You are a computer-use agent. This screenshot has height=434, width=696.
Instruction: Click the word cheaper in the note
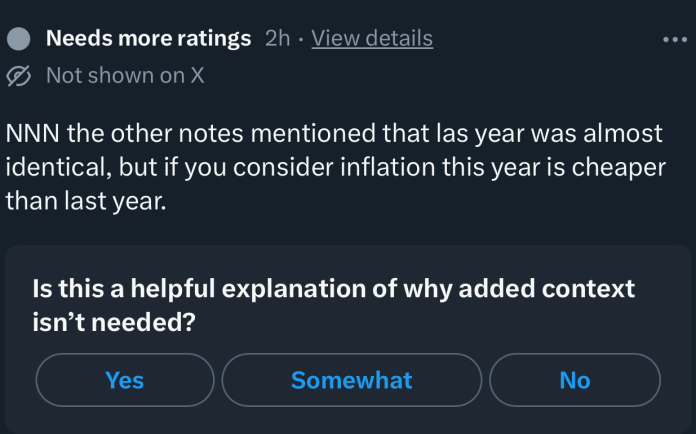[620, 166]
